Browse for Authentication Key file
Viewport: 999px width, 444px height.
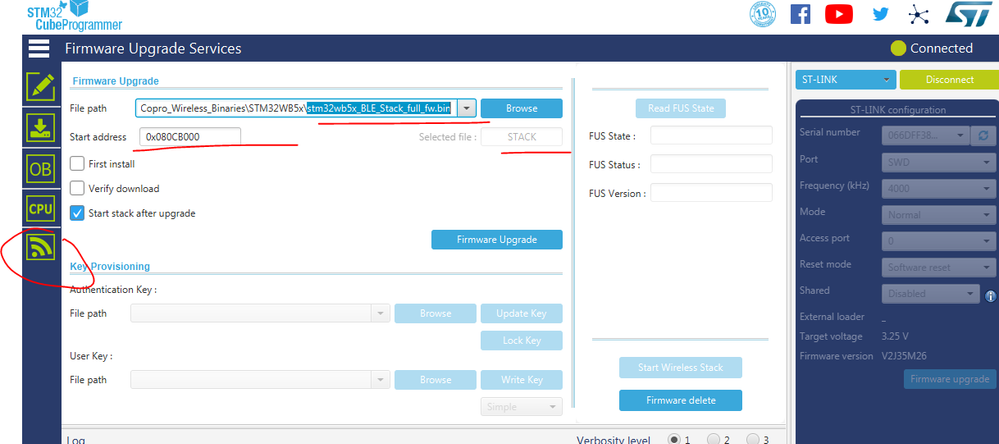435,313
